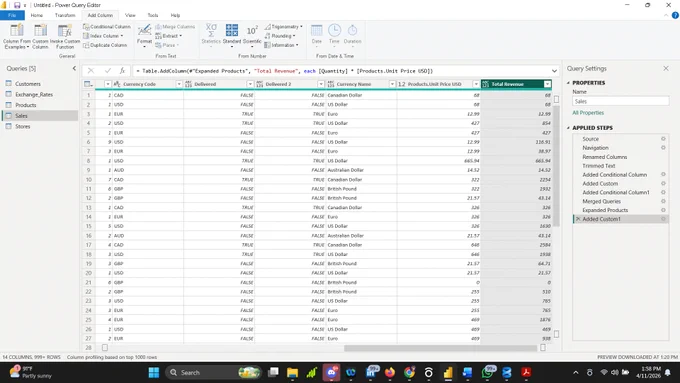Click the taskbar Search box

(x=213, y=373)
